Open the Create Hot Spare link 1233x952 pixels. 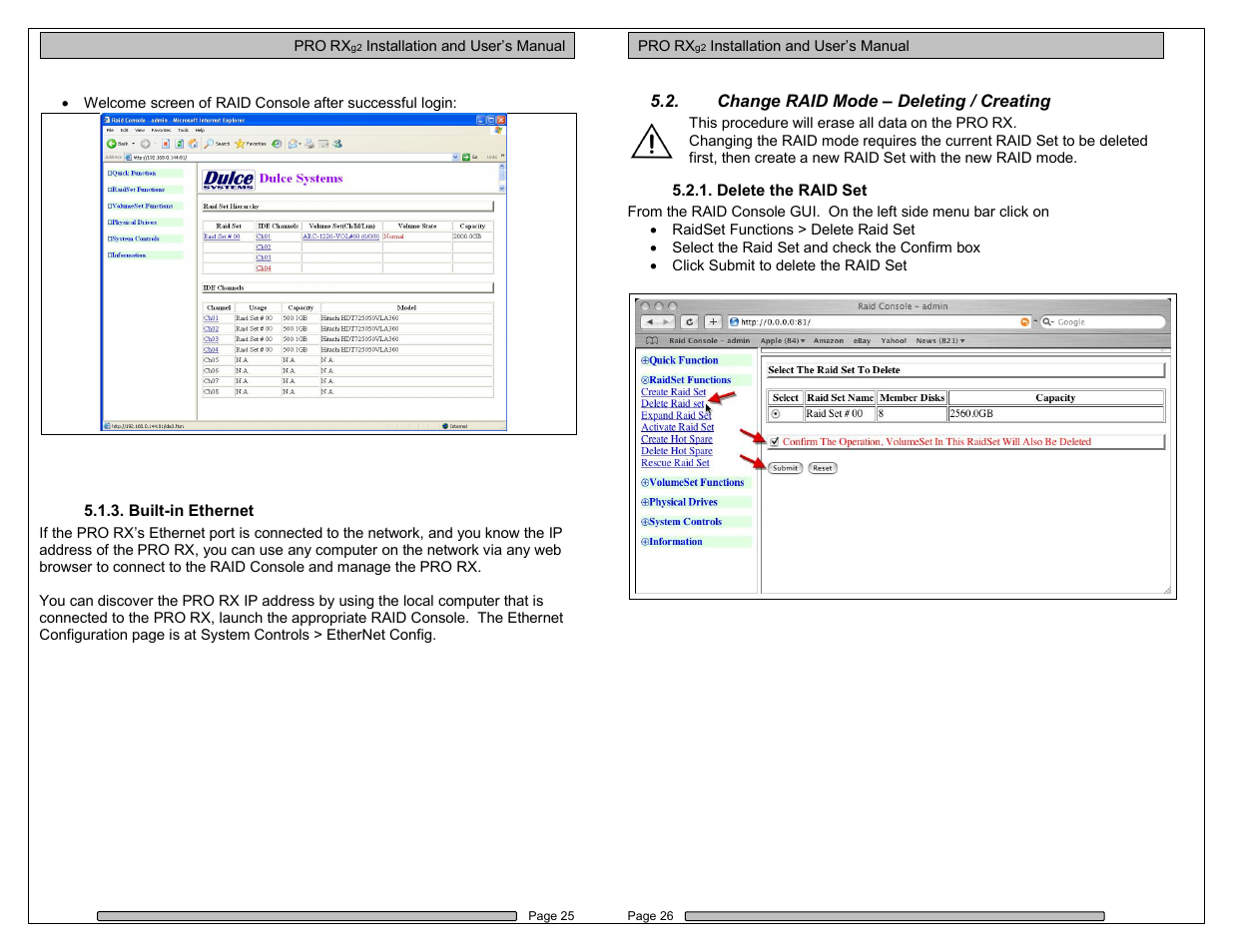click(677, 439)
